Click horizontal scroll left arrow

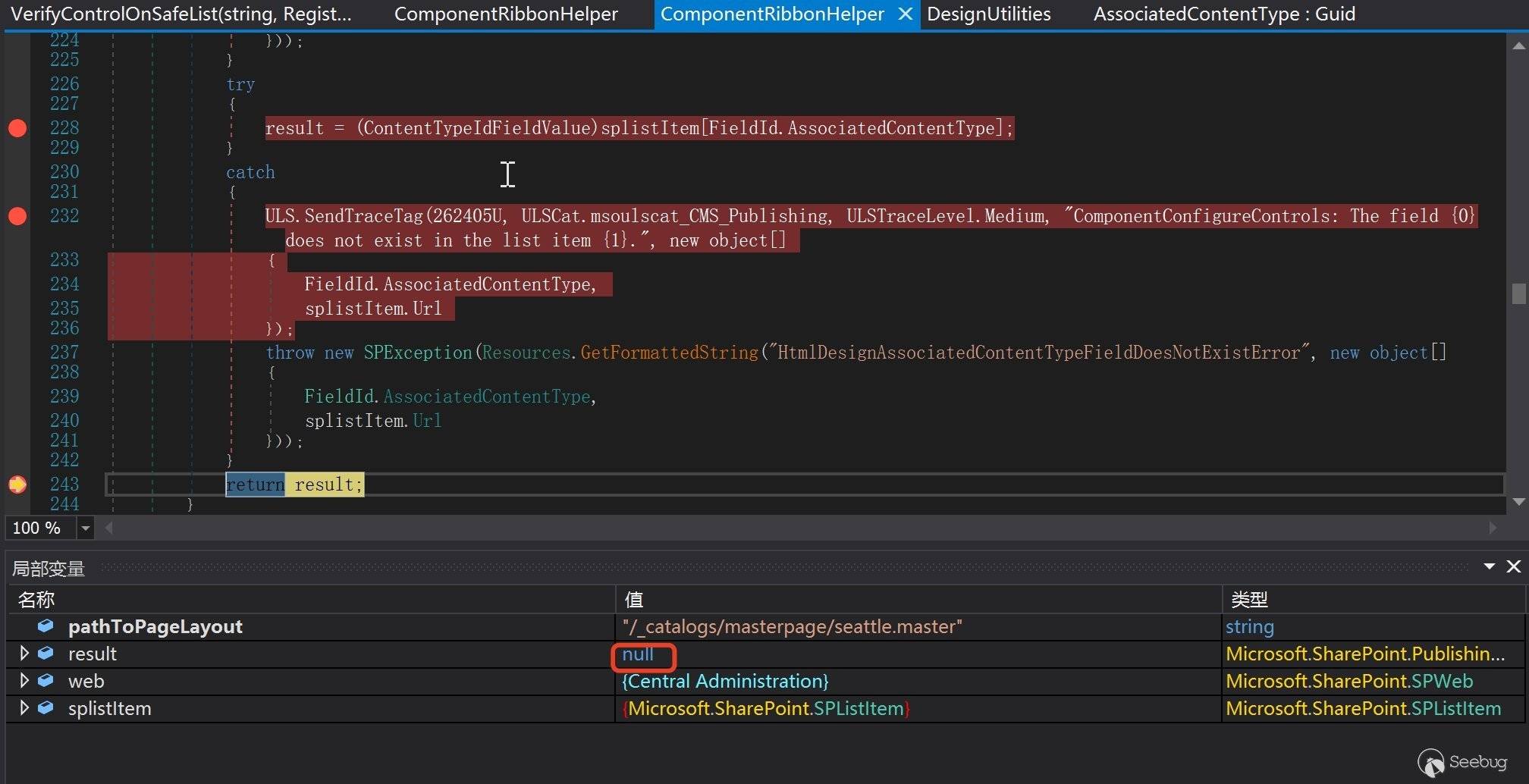click(x=109, y=528)
